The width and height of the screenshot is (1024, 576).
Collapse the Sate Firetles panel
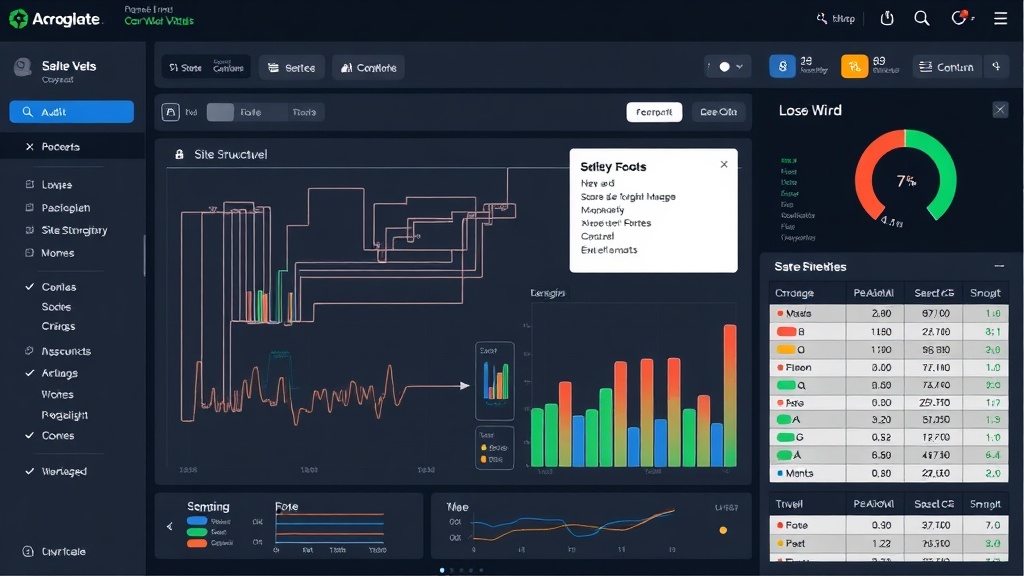pyautogui.click(x=999, y=266)
